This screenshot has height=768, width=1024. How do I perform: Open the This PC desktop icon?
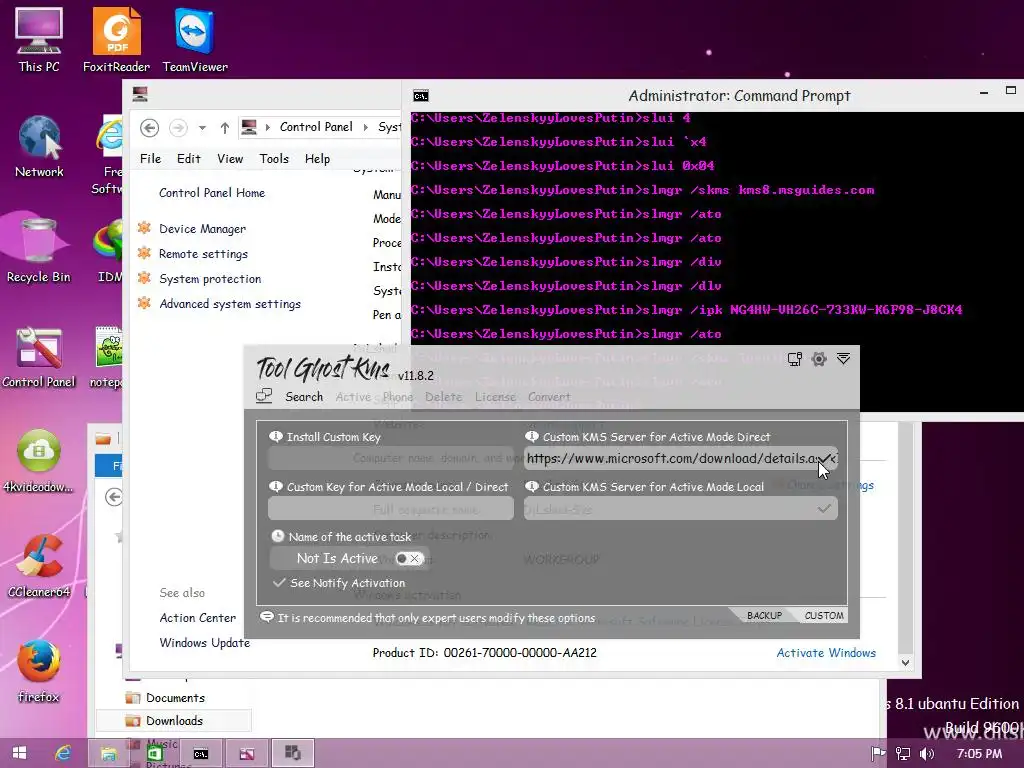(39, 39)
